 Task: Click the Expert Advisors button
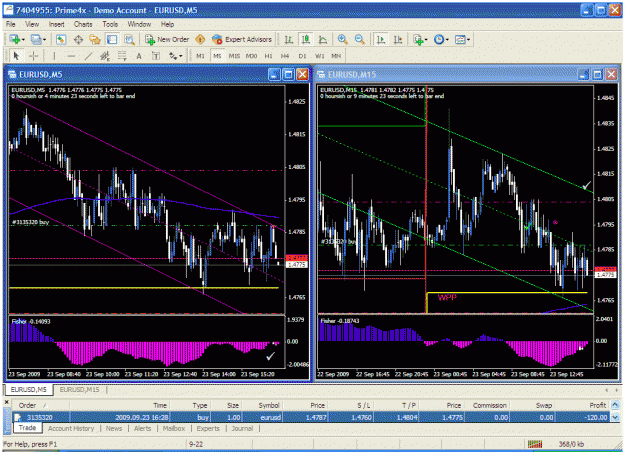tap(242, 39)
